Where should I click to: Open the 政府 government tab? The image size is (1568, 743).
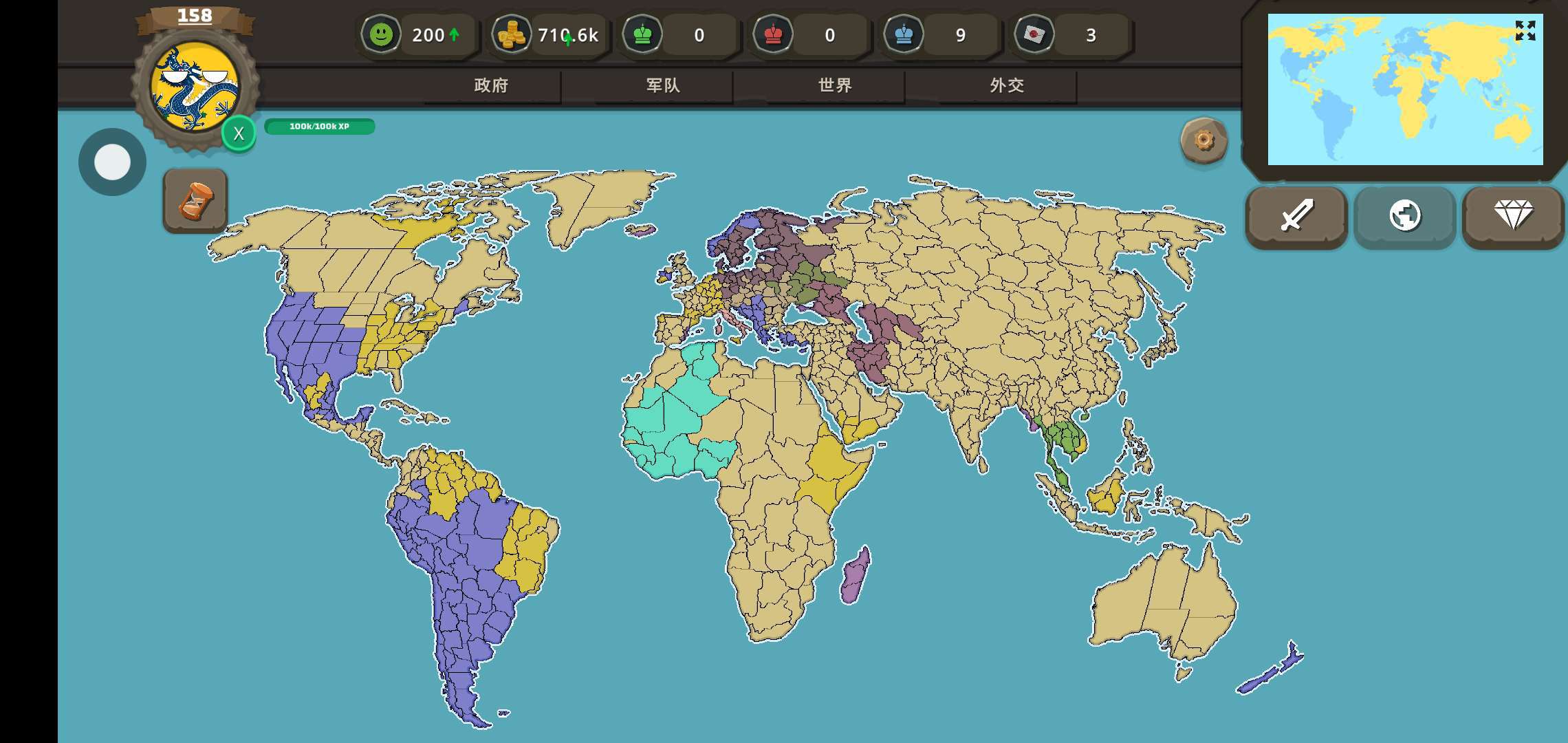[x=491, y=85]
